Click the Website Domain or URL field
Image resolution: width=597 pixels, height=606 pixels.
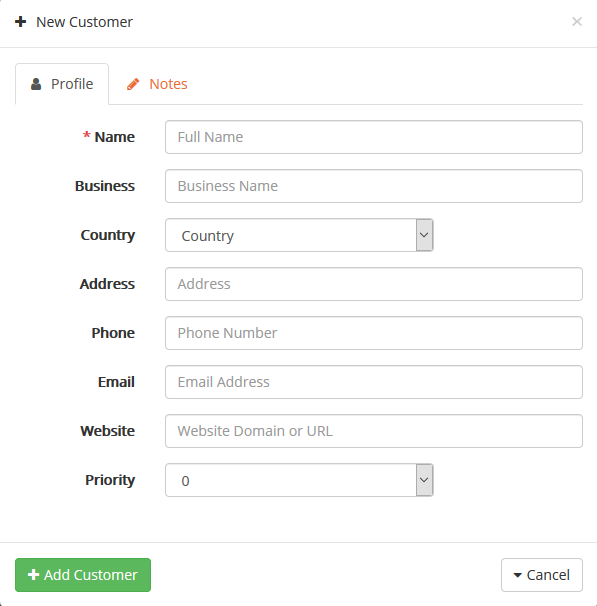[374, 431]
